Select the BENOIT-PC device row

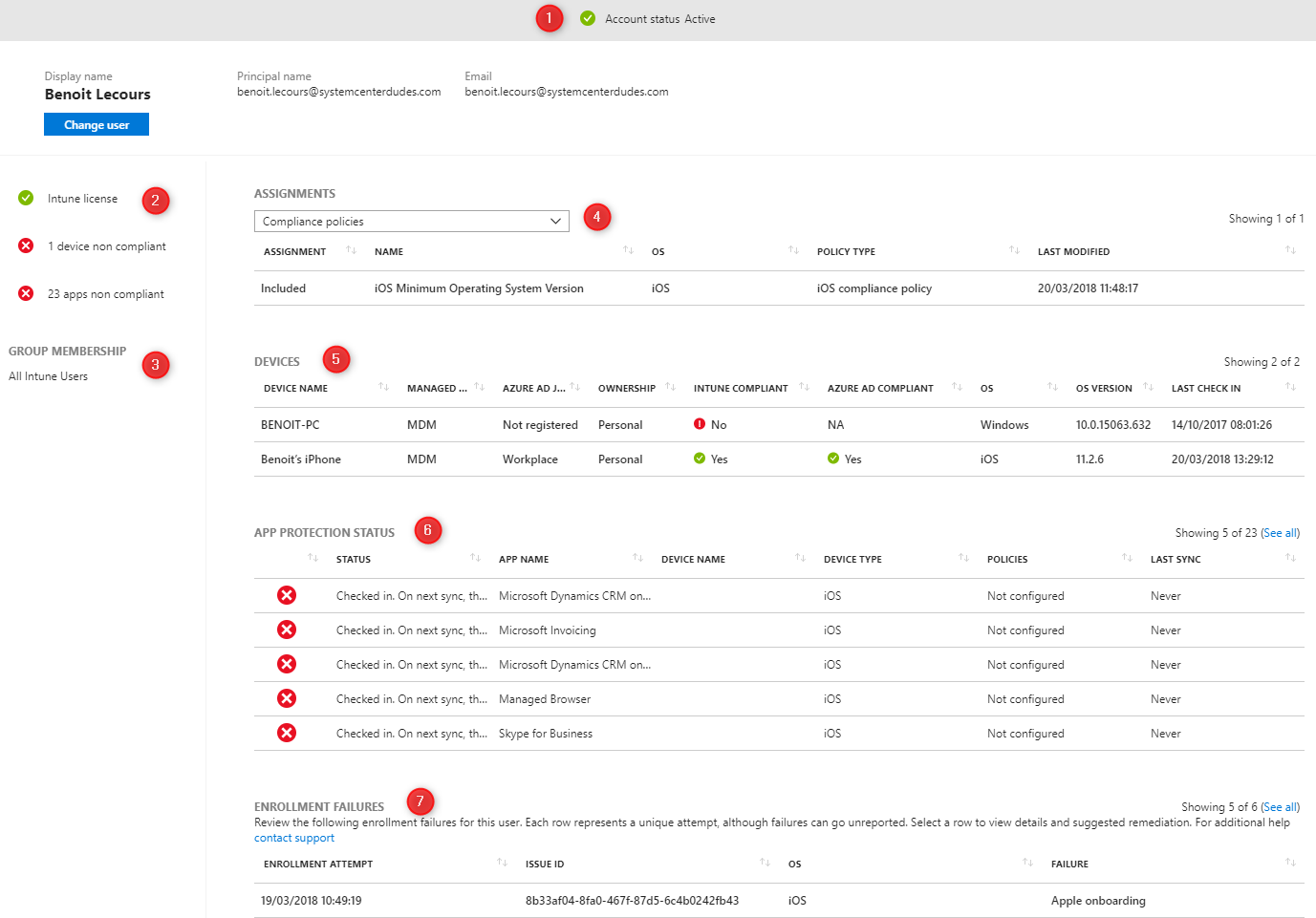[x=779, y=425]
